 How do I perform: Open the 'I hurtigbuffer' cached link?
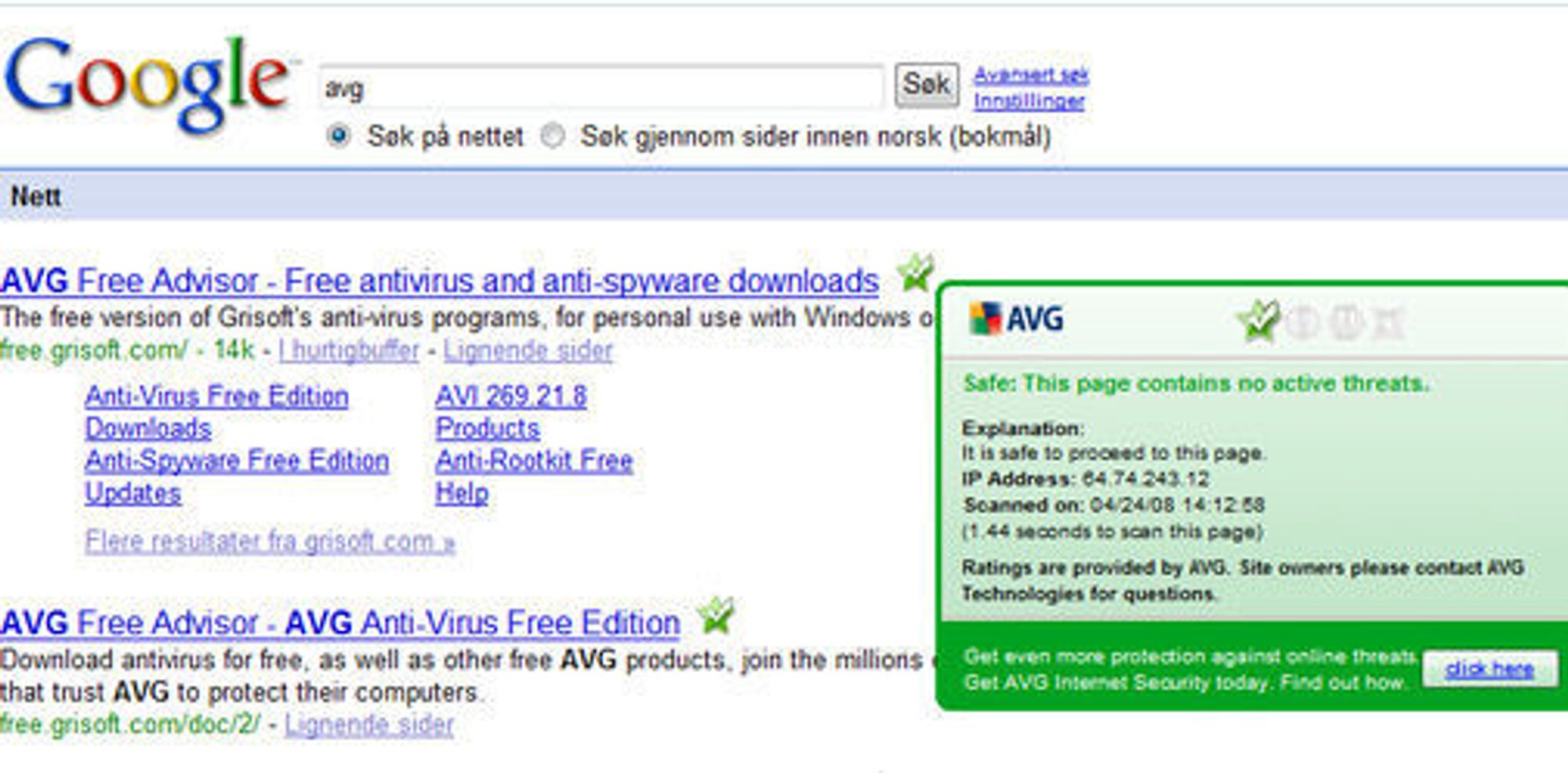click(x=349, y=350)
